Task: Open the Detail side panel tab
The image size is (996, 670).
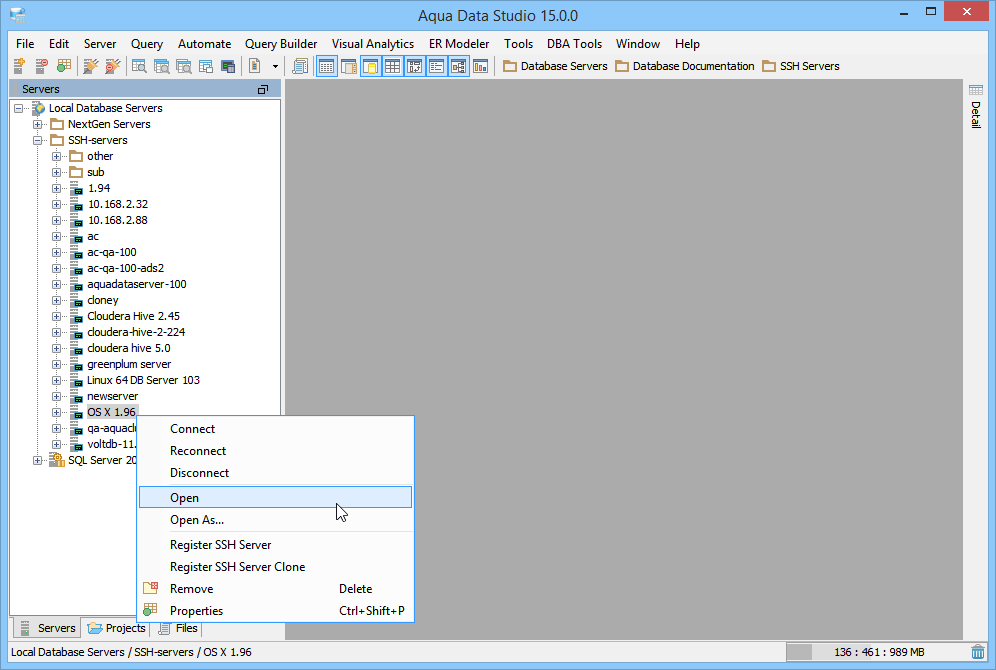Action: [x=976, y=106]
